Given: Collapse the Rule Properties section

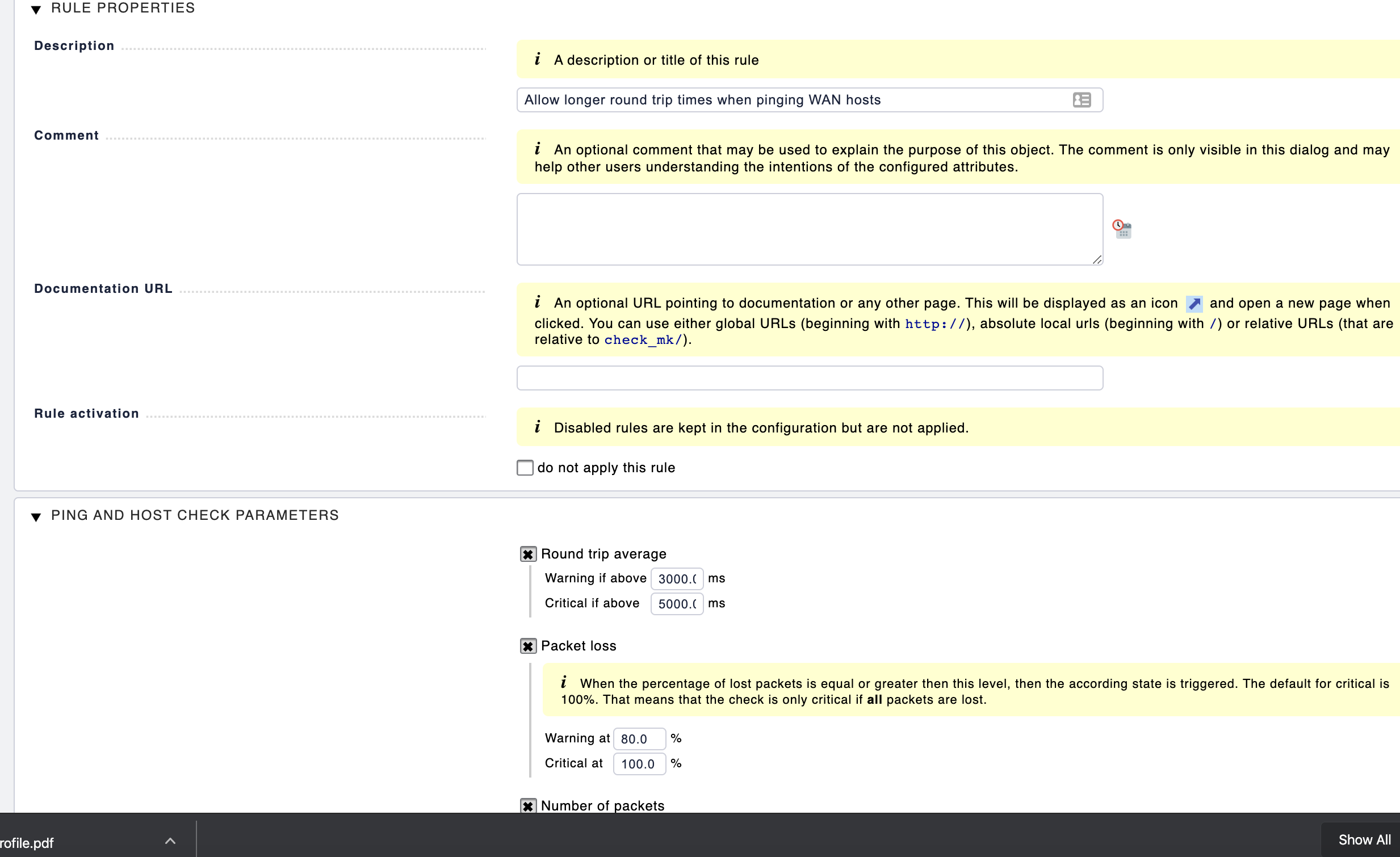Looking at the screenshot, I should point(36,9).
